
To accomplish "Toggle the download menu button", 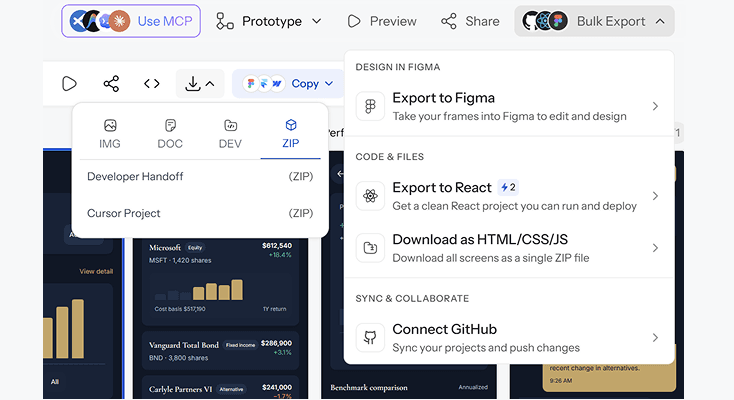I will coord(200,84).
